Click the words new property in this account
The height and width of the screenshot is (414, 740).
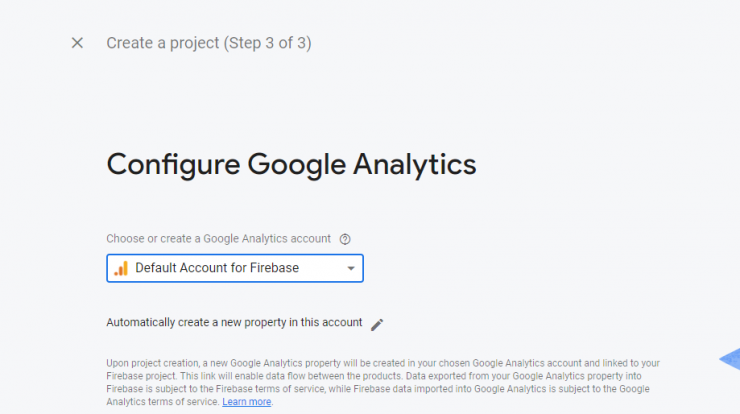[291, 322]
